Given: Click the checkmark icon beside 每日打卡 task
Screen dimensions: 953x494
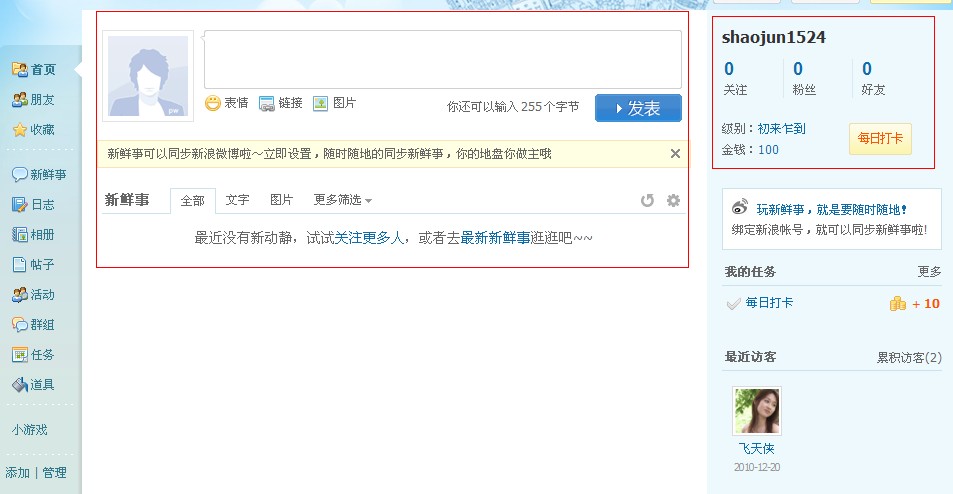Looking at the screenshot, I should pyautogui.click(x=734, y=303).
